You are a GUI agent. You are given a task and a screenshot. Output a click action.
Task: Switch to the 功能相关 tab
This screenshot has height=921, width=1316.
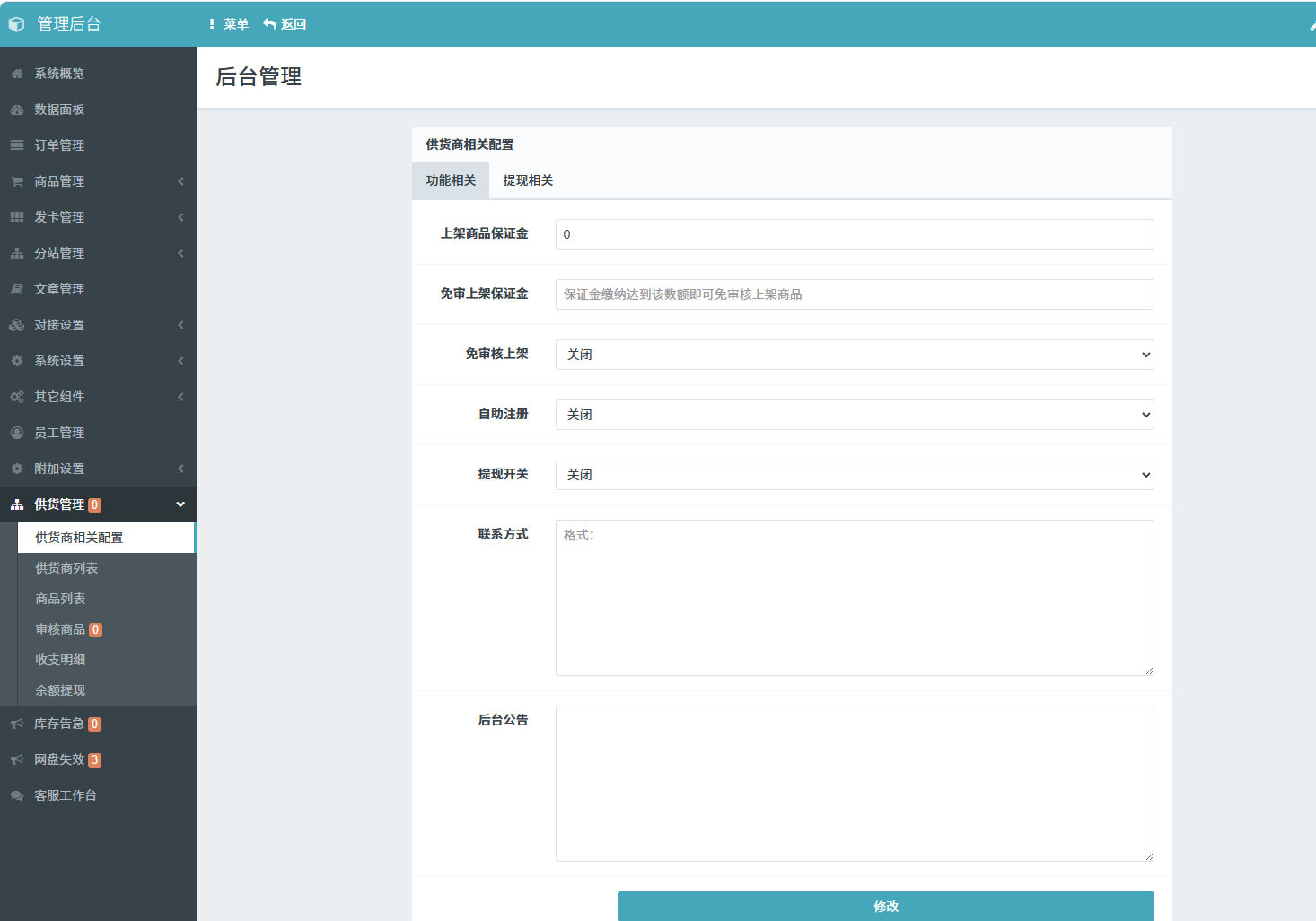(x=451, y=180)
